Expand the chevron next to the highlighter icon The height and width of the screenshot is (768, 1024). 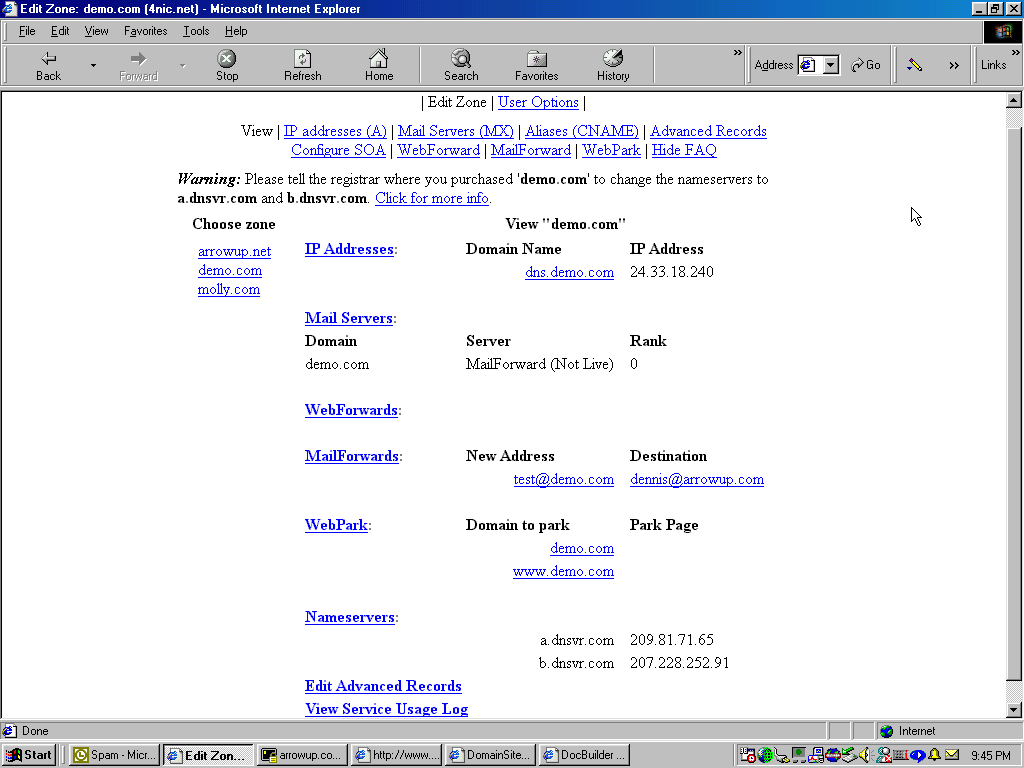coord(954,65)
